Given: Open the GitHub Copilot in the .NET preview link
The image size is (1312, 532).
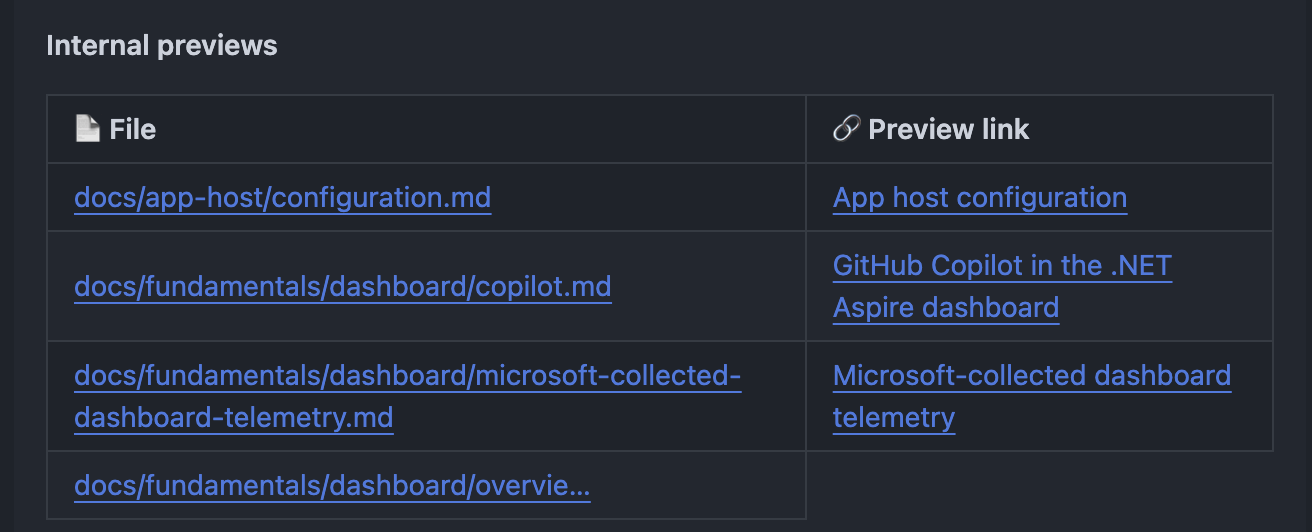Looking at the screenshot, I should (1002, 266).
